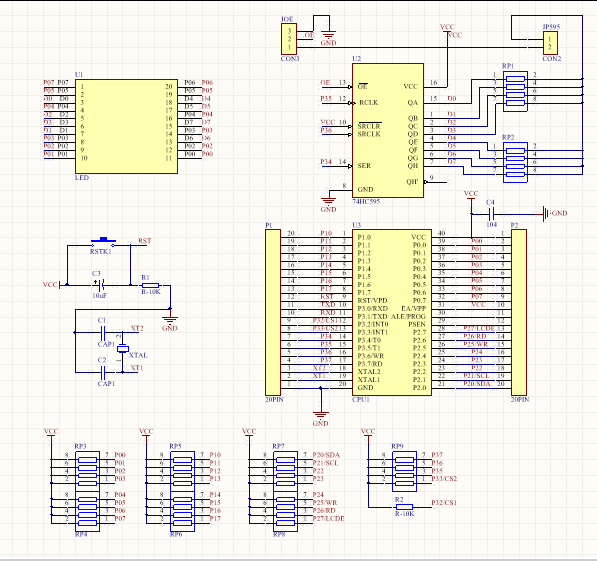Click the 'P33/CS2' net label beside RP9
This screenshot has width=597, height=561.
pyautogui.click(x=444, y=478)
